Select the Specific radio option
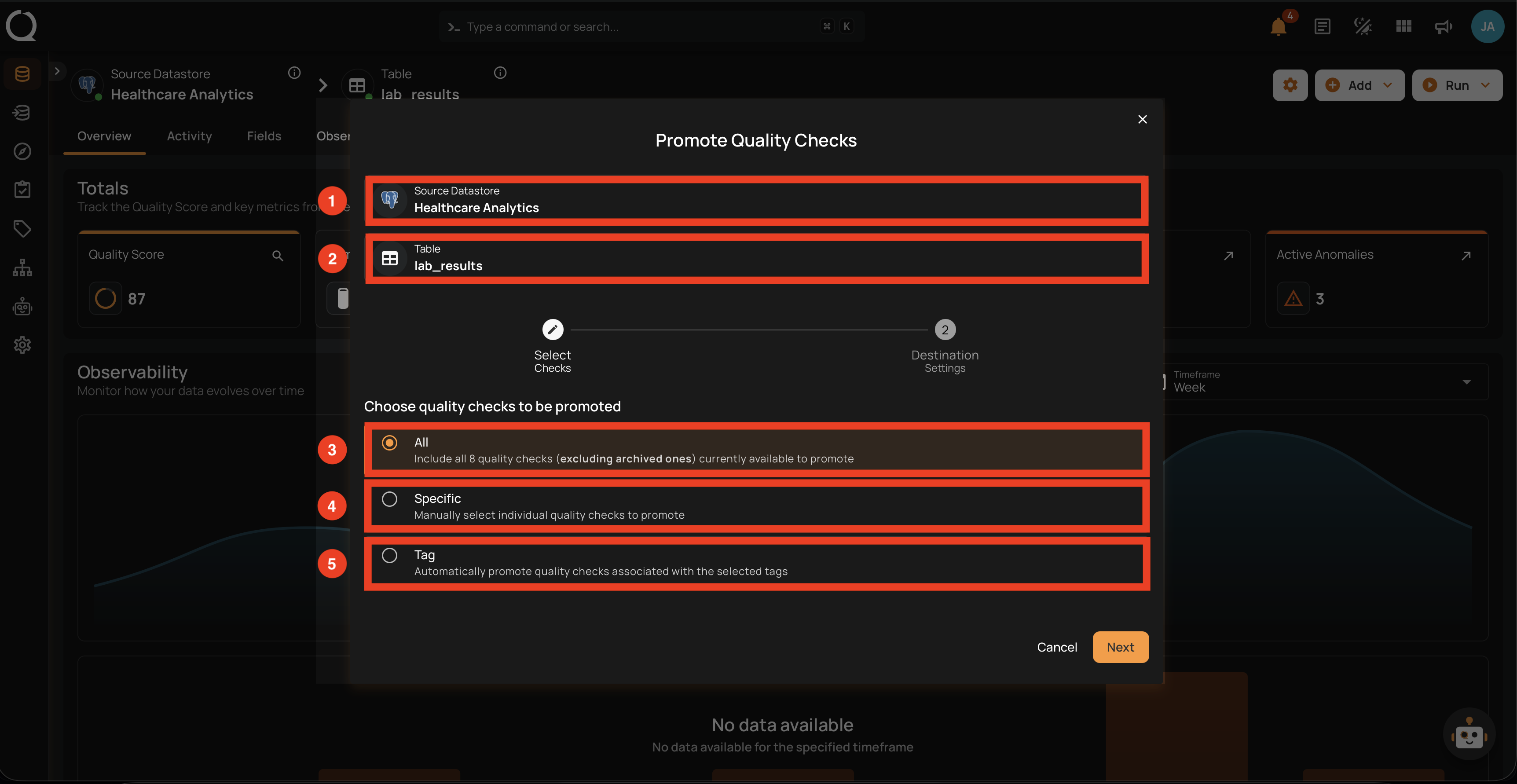 point(389,499)
